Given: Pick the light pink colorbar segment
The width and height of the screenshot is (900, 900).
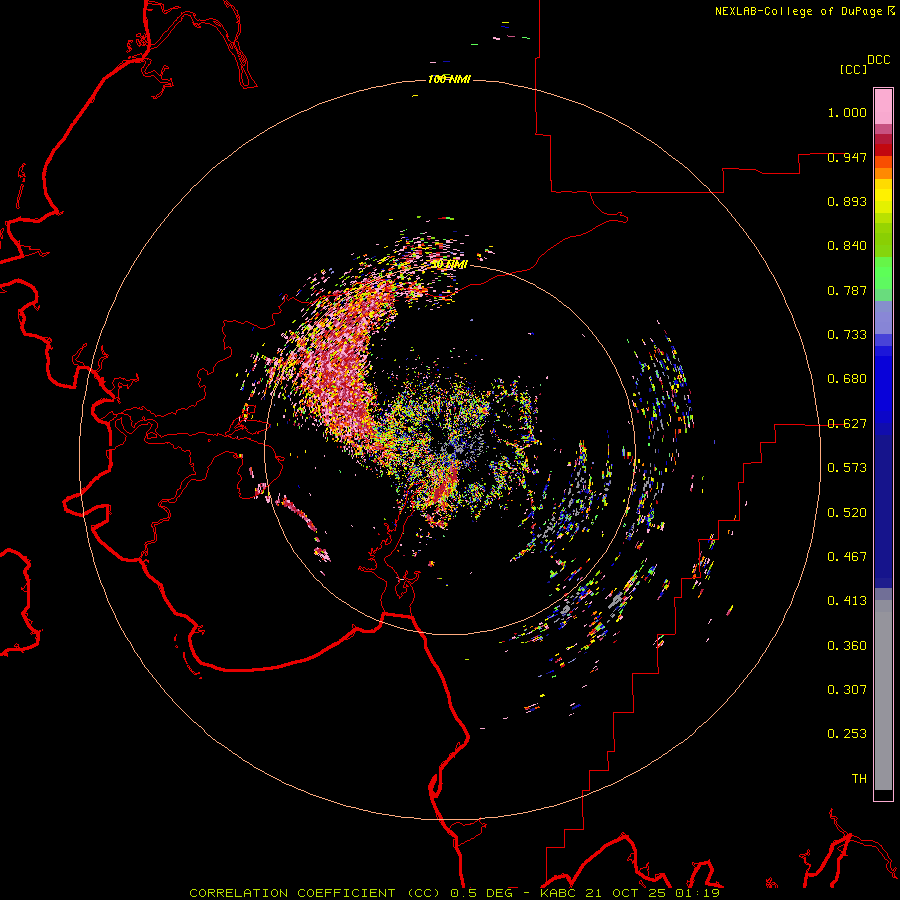Looking at the screenshot, I should [883, 106].
